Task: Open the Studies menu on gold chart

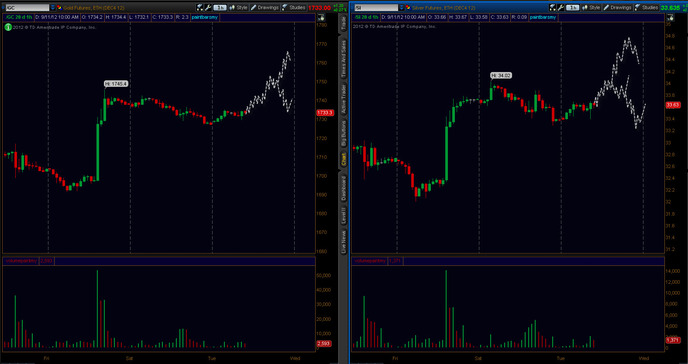Action: (293, 7)
